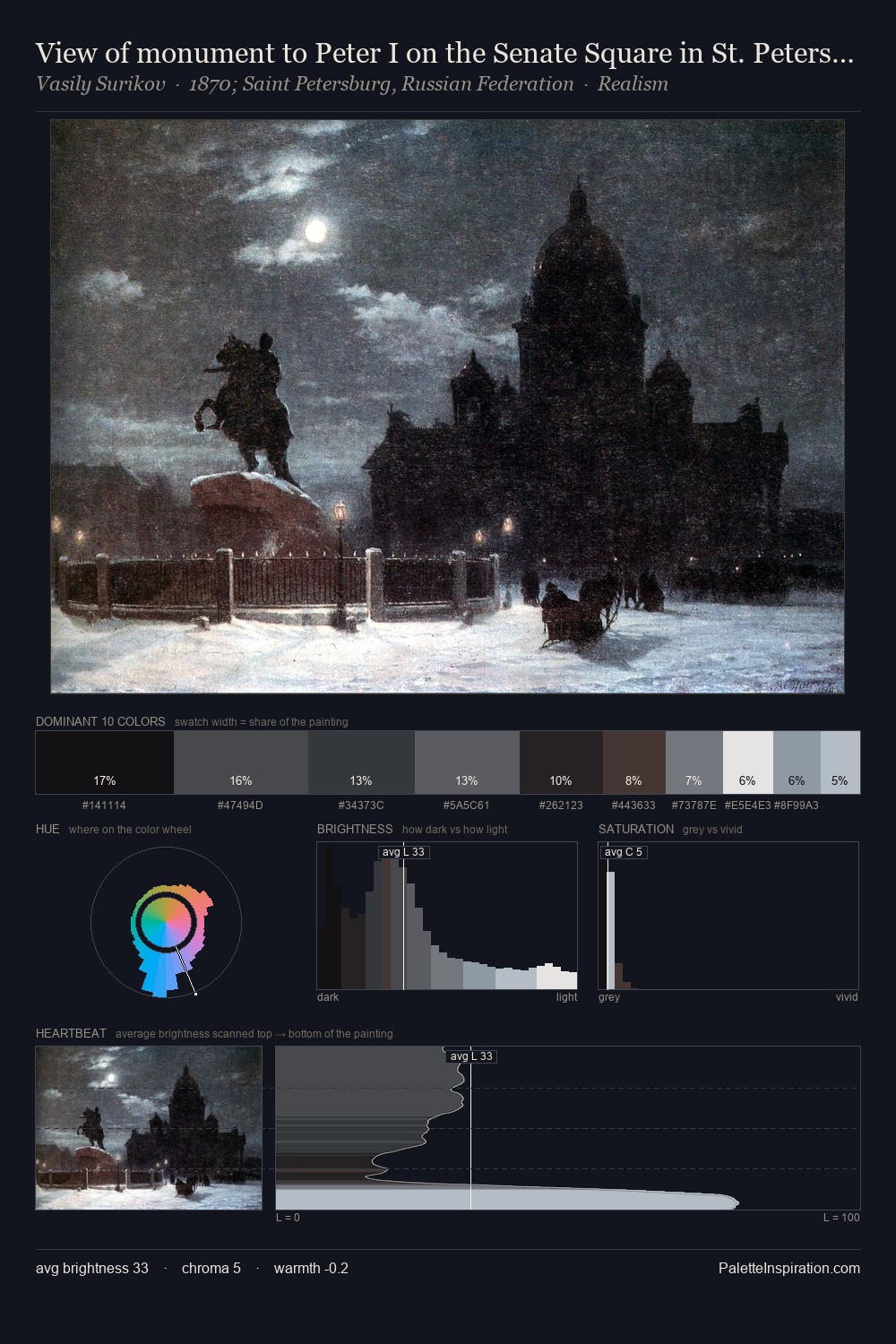Select the #73787E 7% color swatch

coord(694,762)
